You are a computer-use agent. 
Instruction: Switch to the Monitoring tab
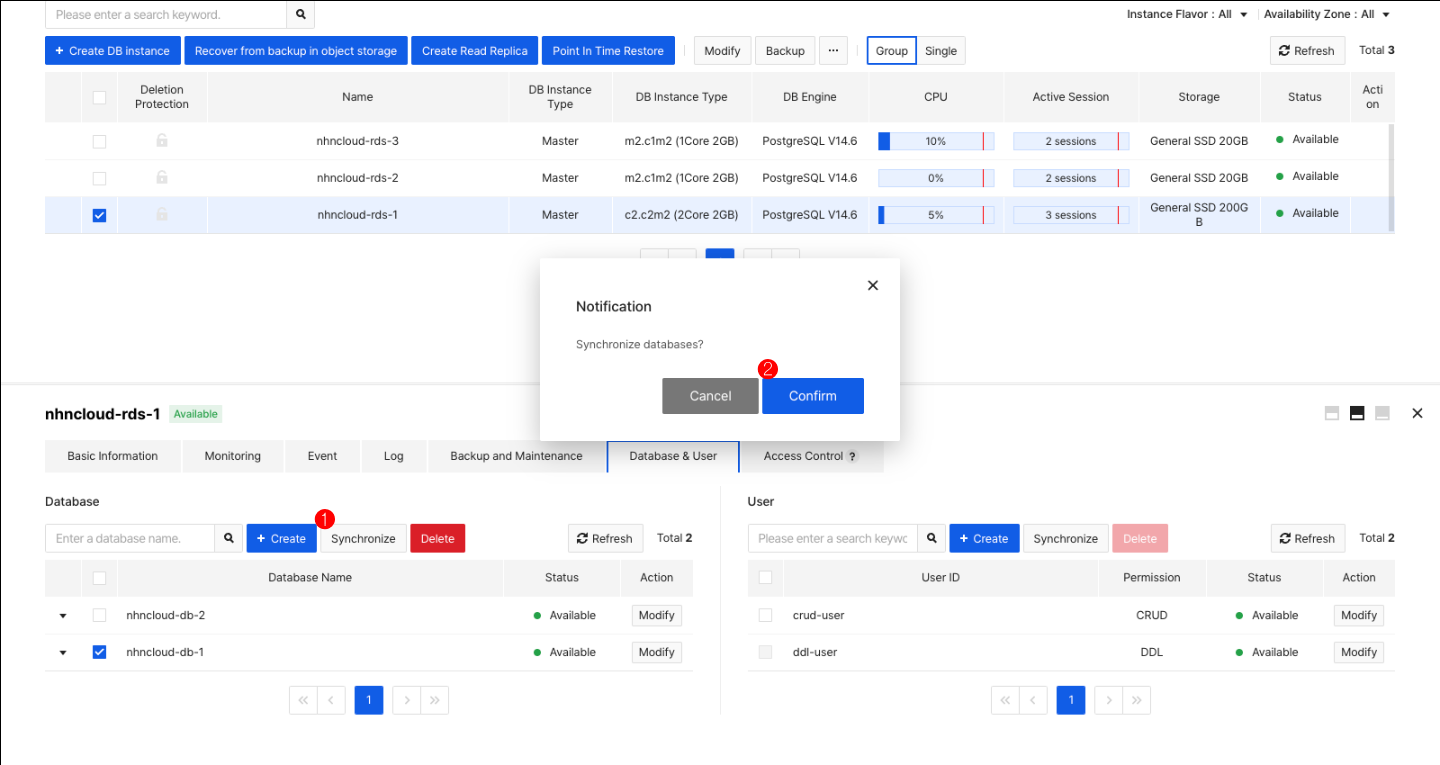[233, 456]
